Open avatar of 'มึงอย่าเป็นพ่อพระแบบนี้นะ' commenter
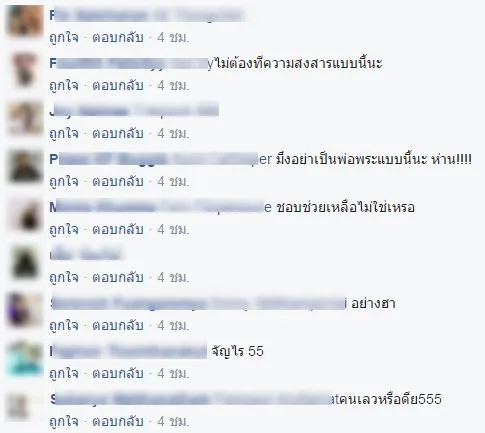The height and width of the screenshot is (433, 485). (x=25, y=167)
